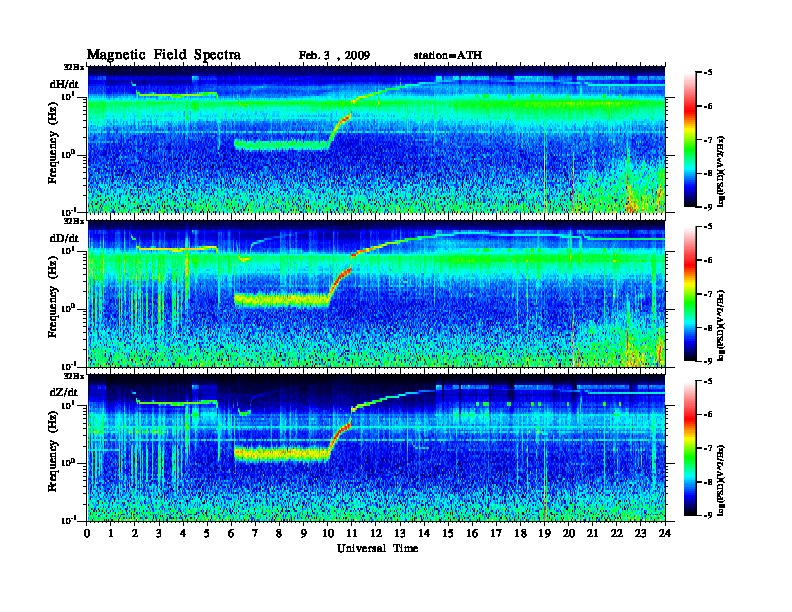Click hour 17 on the Universal Time axis

497,533
